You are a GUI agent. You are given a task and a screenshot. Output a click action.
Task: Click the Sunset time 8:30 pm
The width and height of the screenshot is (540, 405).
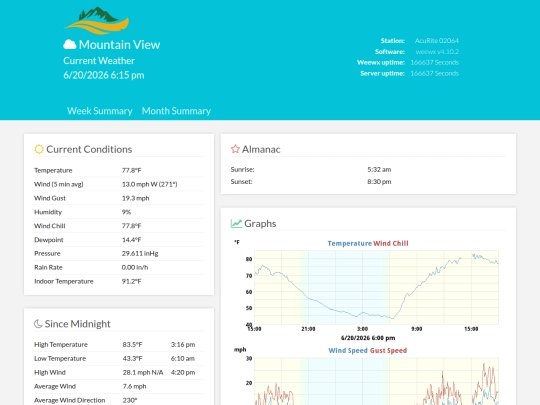[x=379, y=181]
